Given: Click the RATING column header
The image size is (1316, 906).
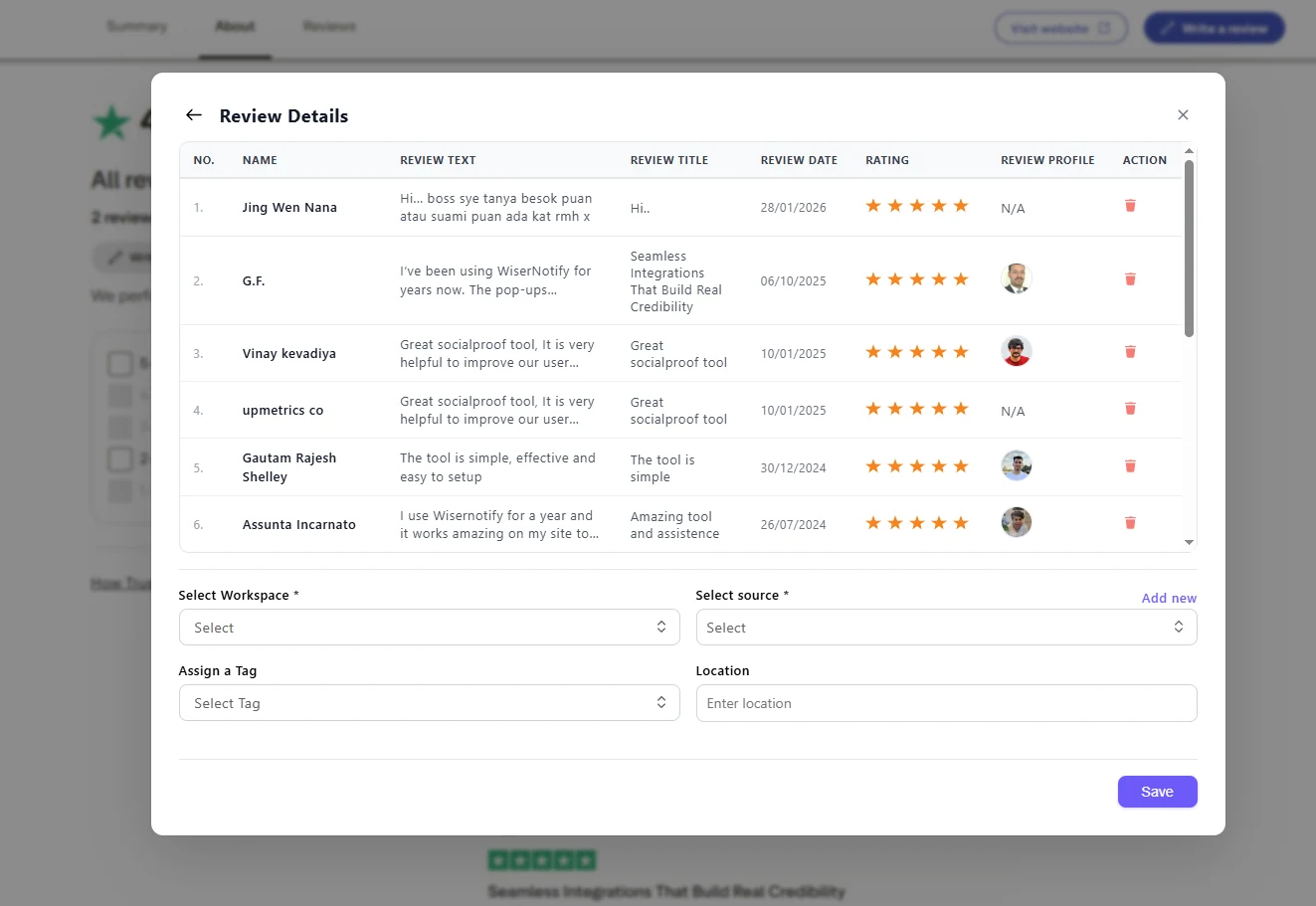Looking at the screenshot, I should tap(887, 160).
